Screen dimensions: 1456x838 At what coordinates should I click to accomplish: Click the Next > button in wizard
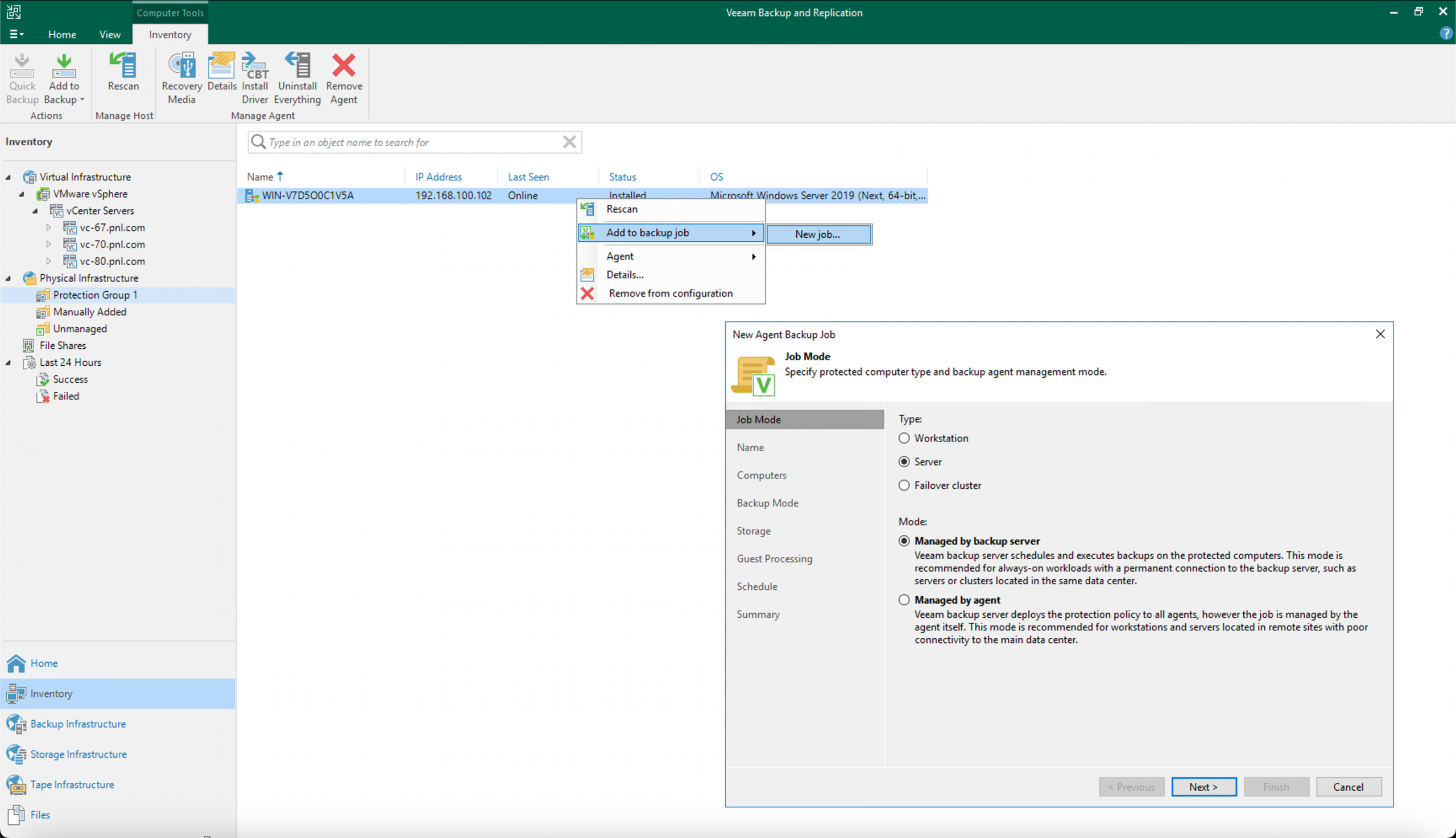tap(1203, 787)
